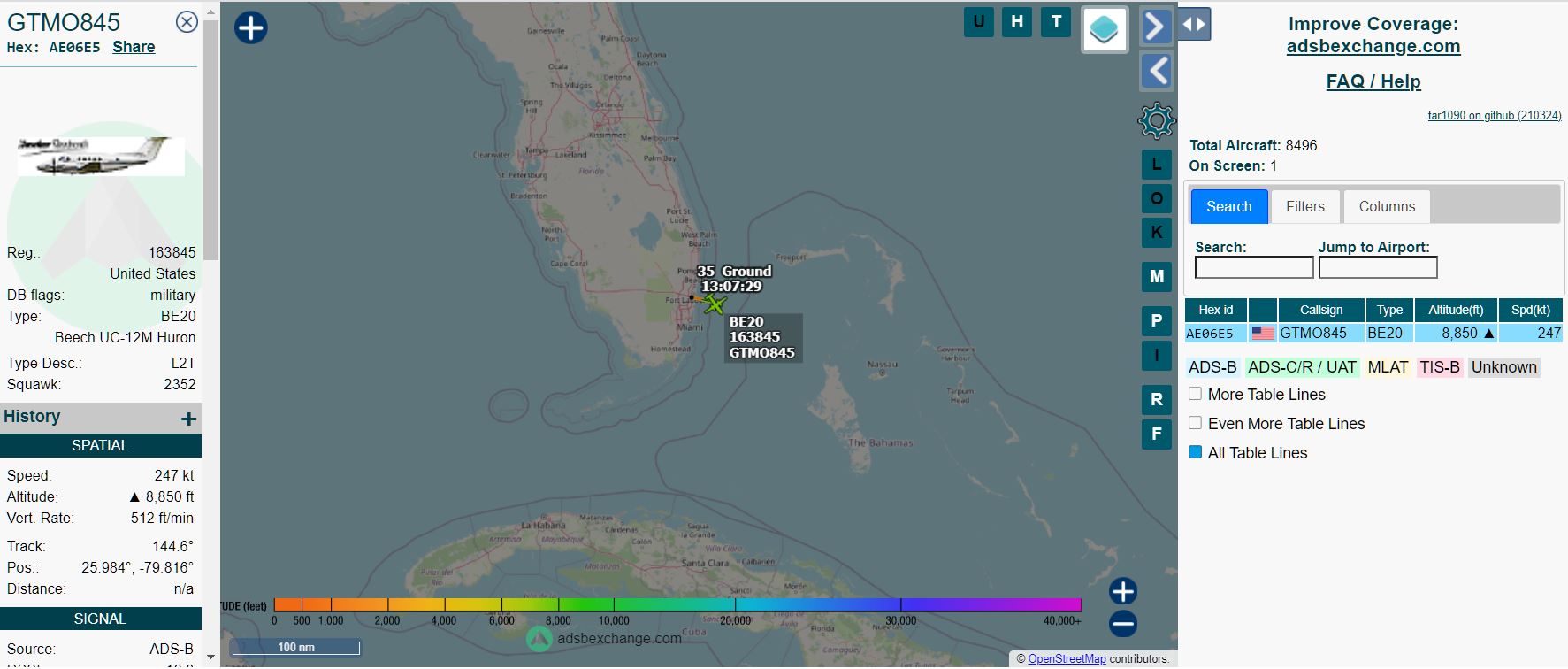Open OpenStreetMap contributors link

tap(1067, 658)
